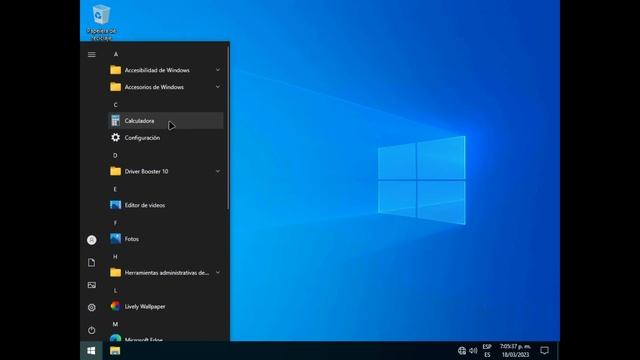Screen dimensions: 640x360
Task: Select the letter L group header
Action: pos(115,291)
